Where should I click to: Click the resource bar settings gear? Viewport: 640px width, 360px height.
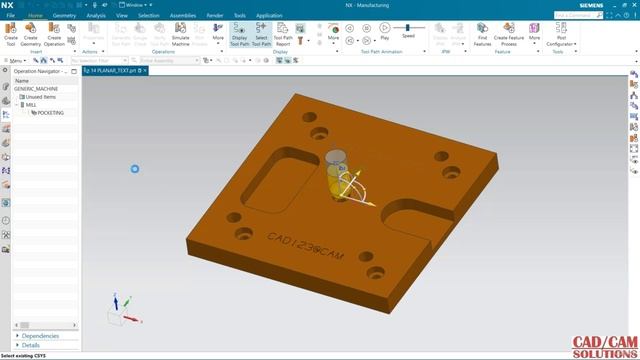coord(5,70)
